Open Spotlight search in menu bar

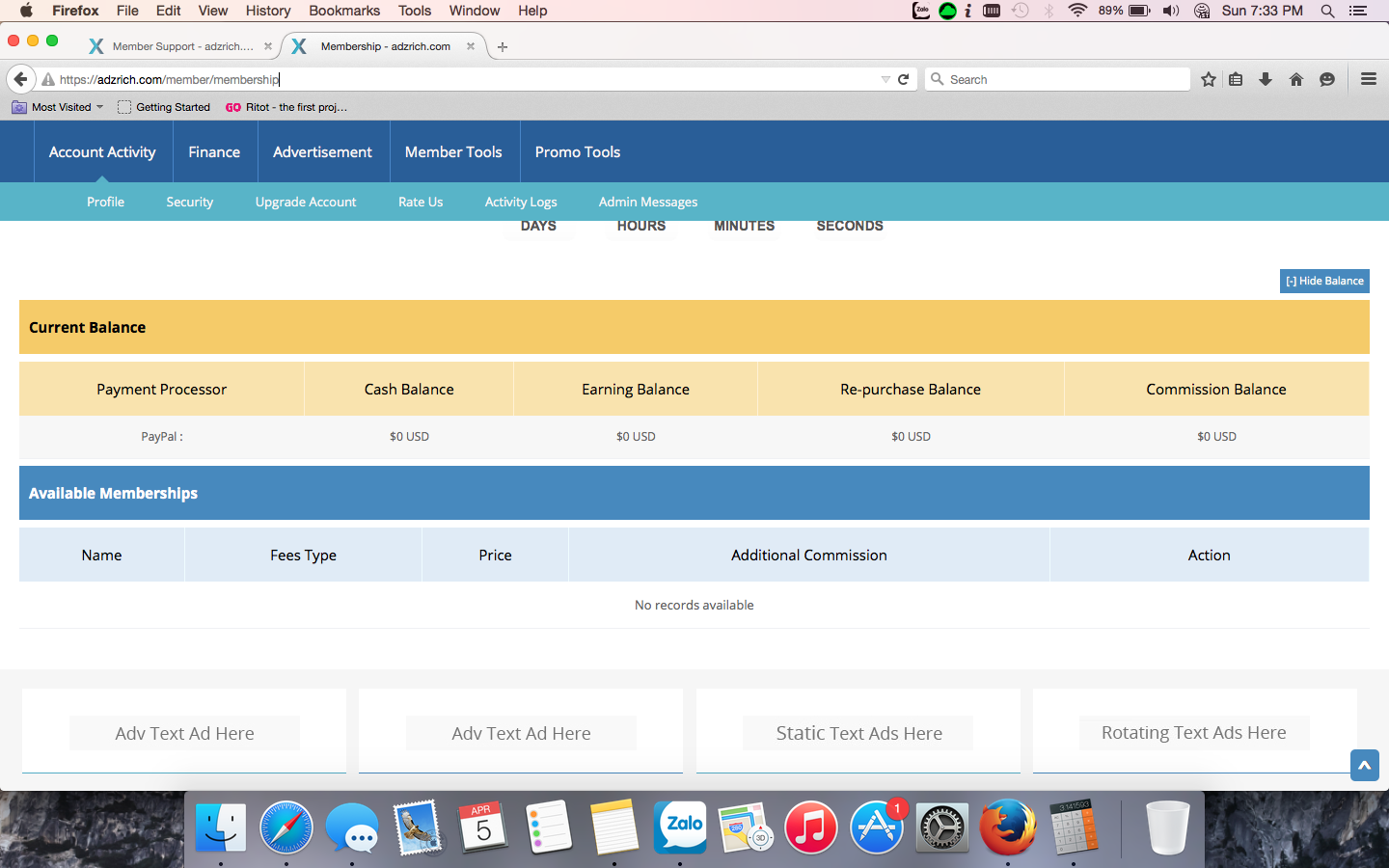point(1328,11)
